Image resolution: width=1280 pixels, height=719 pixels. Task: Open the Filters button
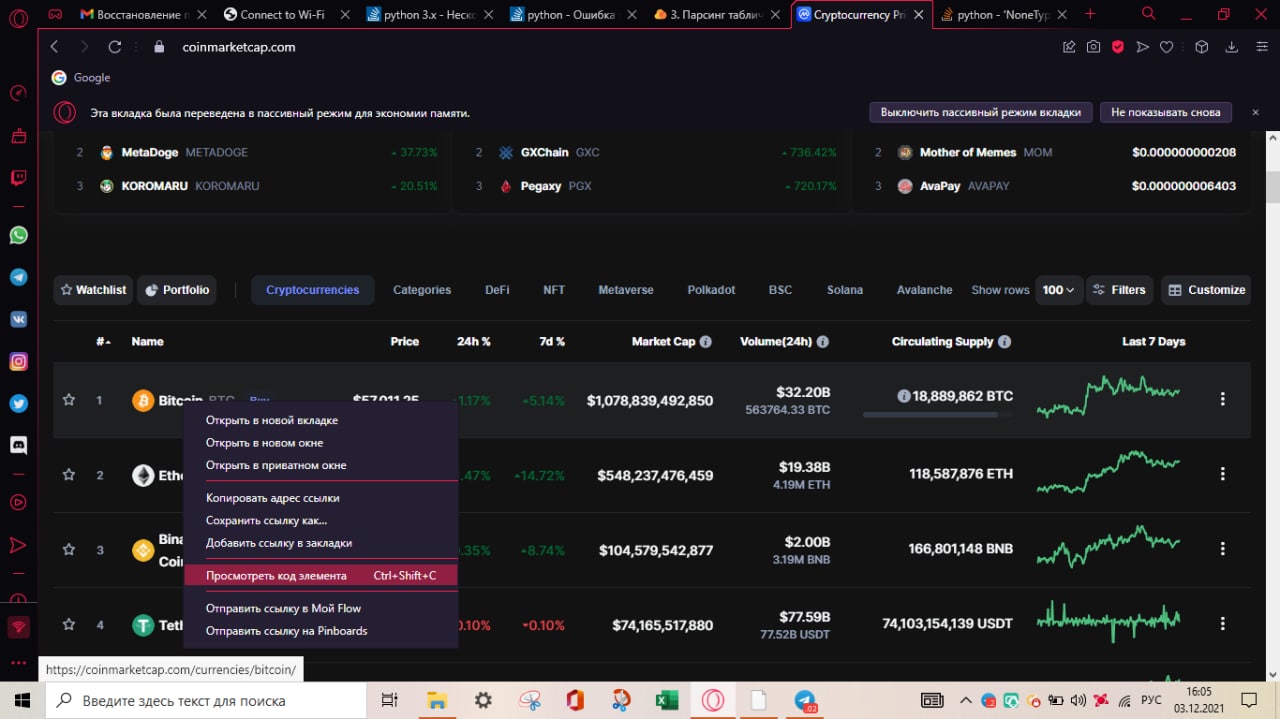pos(1119,290)
